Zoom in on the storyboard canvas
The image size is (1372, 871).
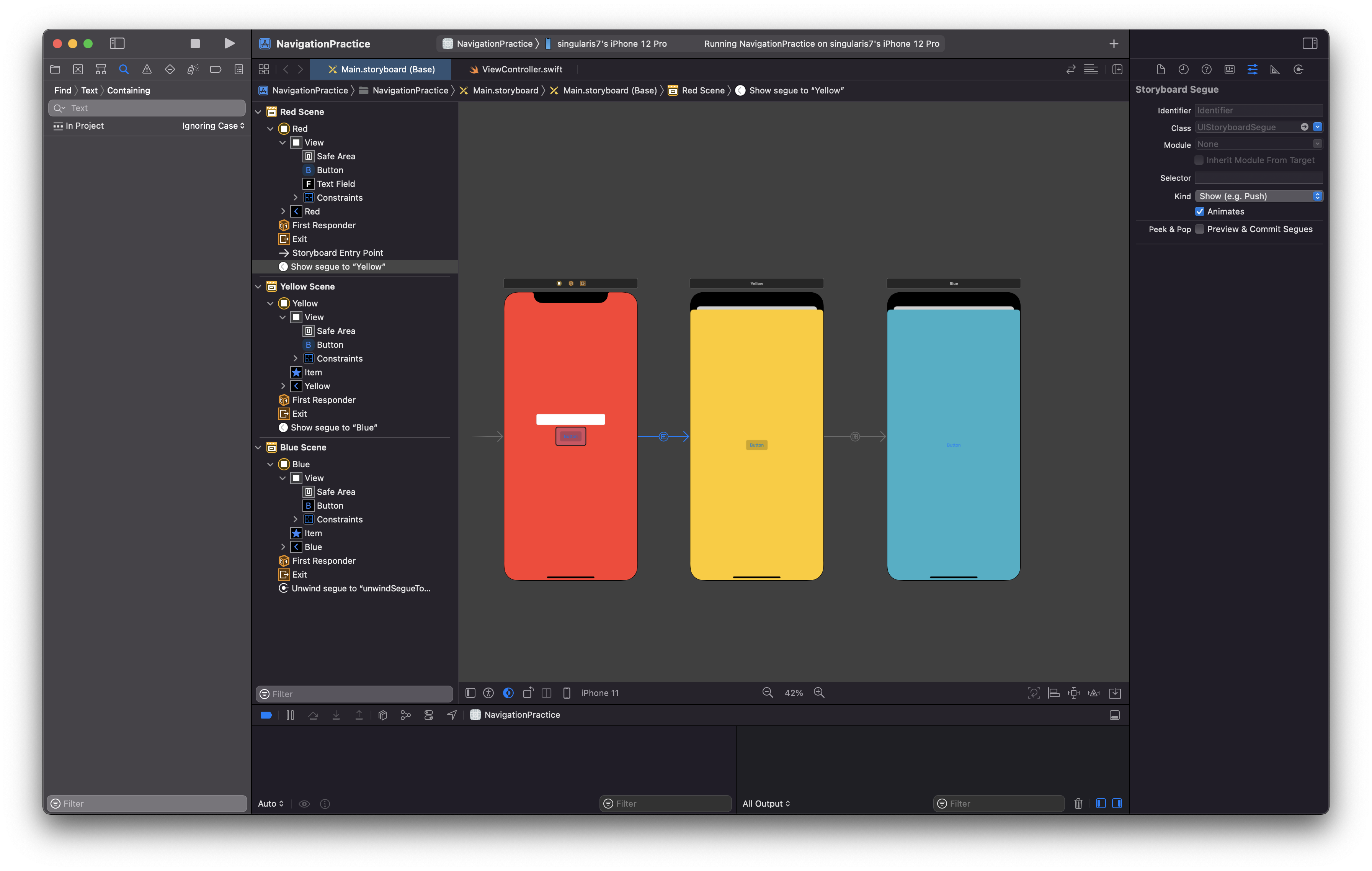pos(819,693)
